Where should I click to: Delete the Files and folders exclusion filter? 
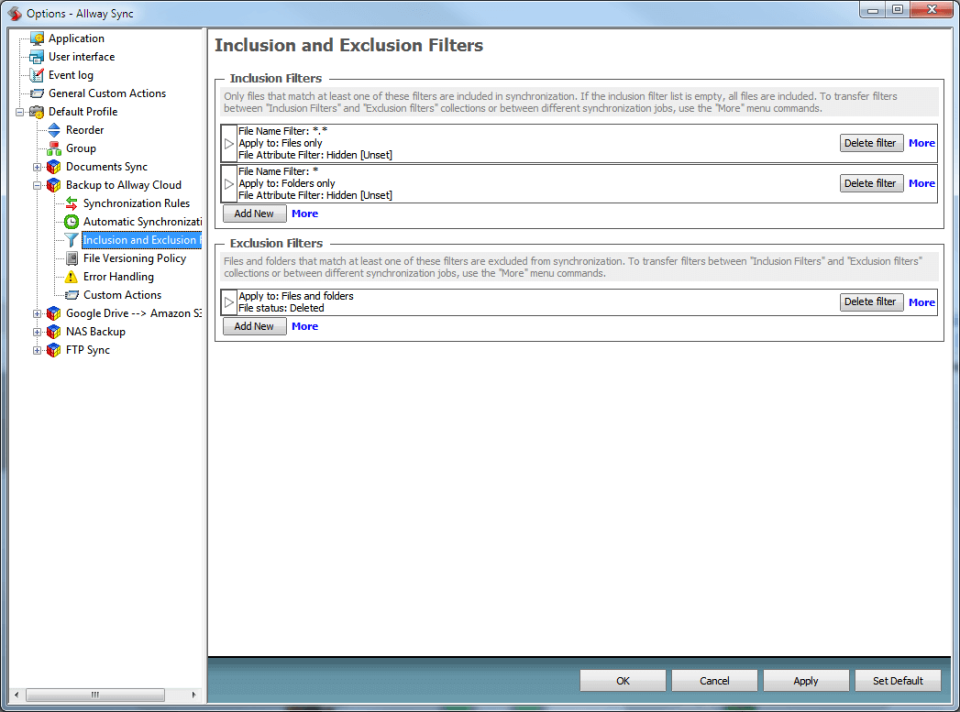(870, 301)
